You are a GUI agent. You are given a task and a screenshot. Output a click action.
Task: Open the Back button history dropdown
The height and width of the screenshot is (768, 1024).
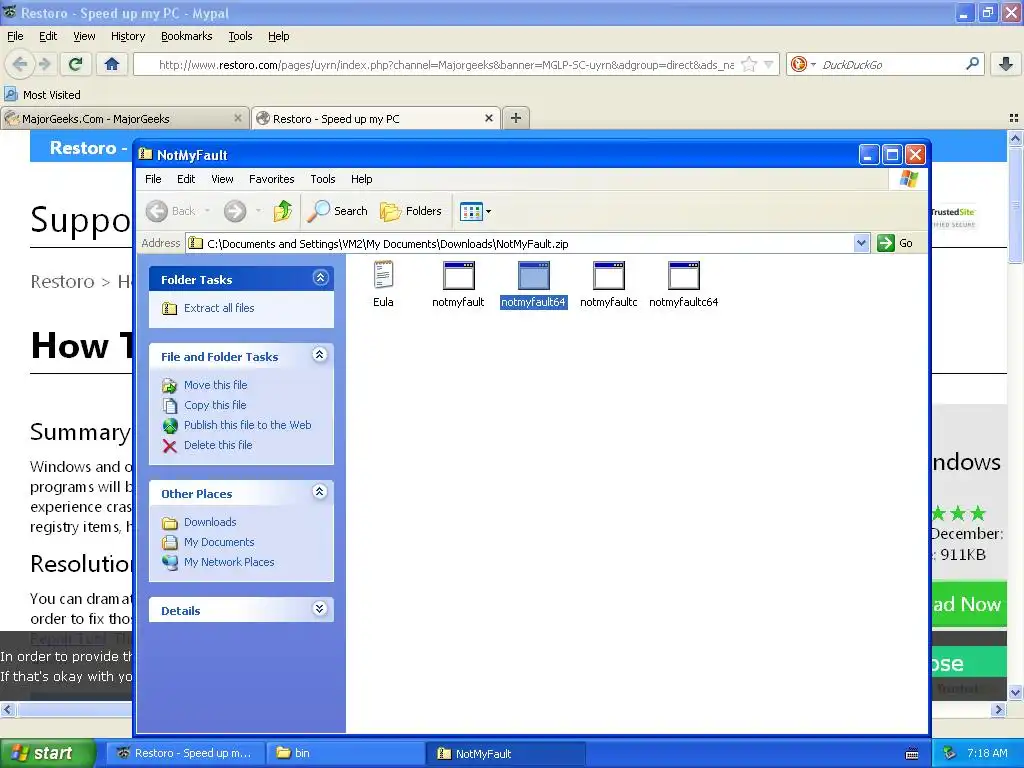207,211
